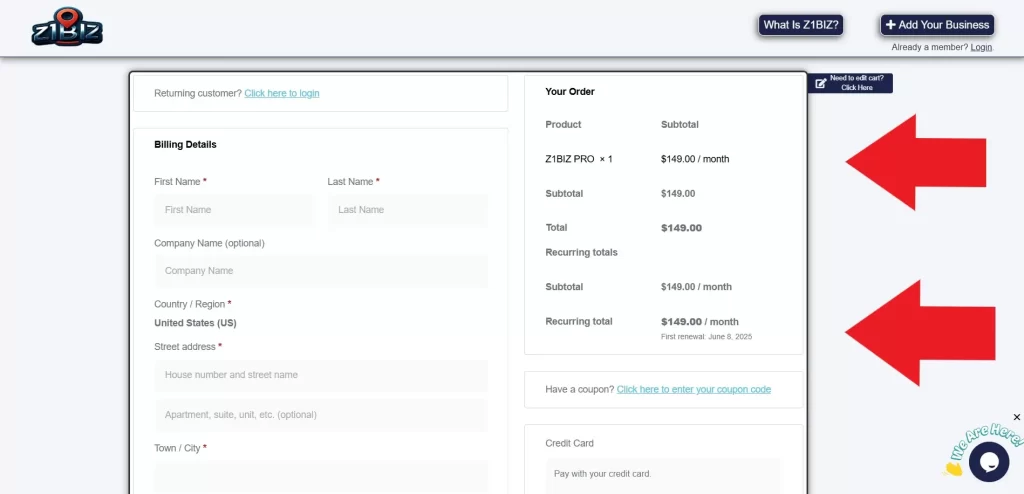
Task: Click the bold Total $149.00 amount
Action: [x=681, y=228]
